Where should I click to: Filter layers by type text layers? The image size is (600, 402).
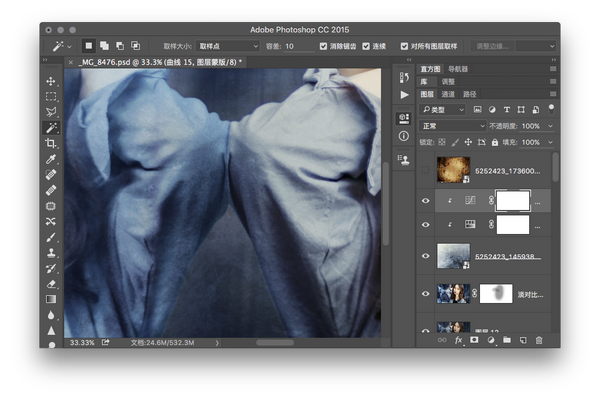[x=506, y=110]
